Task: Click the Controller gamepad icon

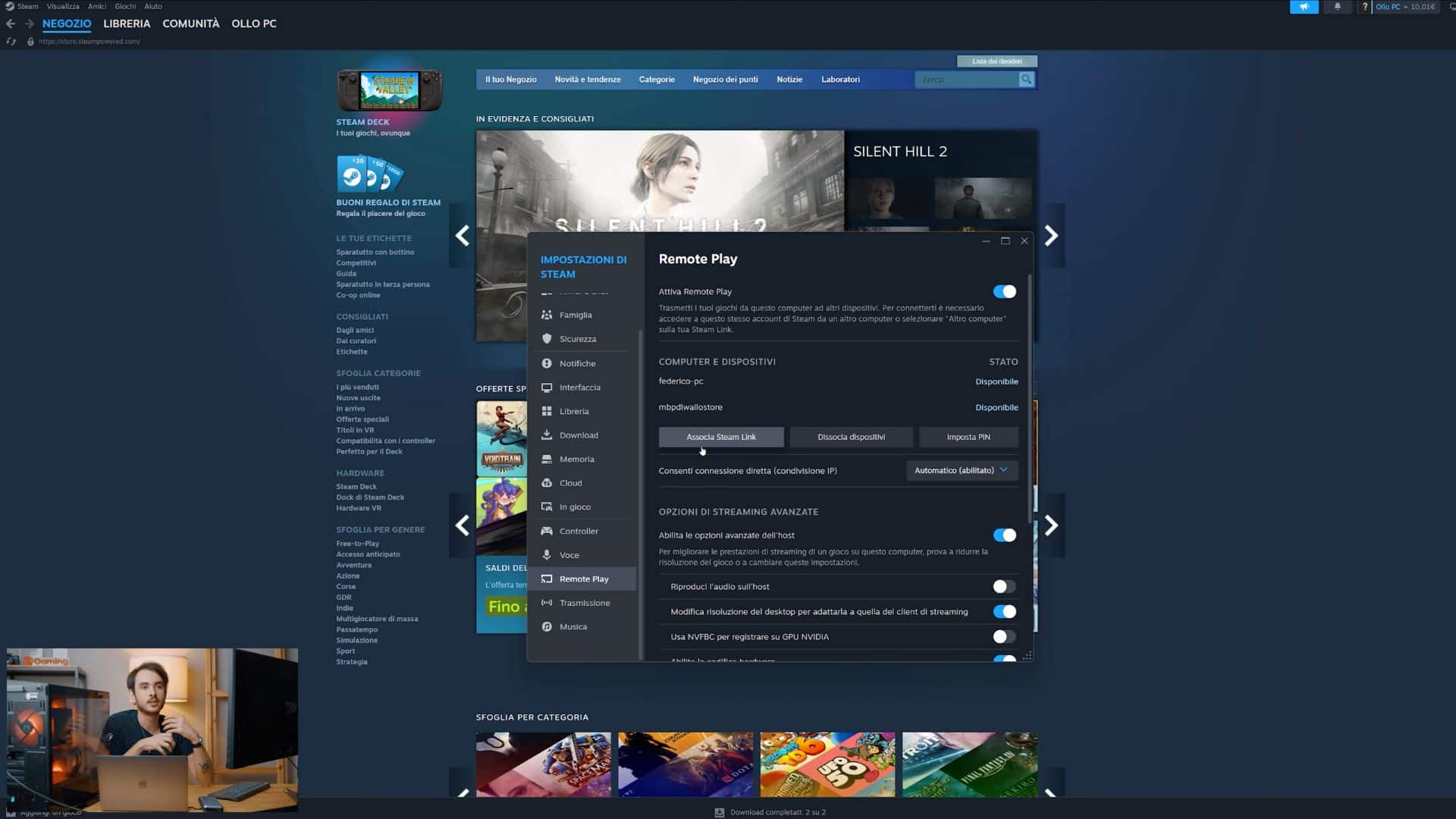Action: pyautogui.click(x=546, y=531)
